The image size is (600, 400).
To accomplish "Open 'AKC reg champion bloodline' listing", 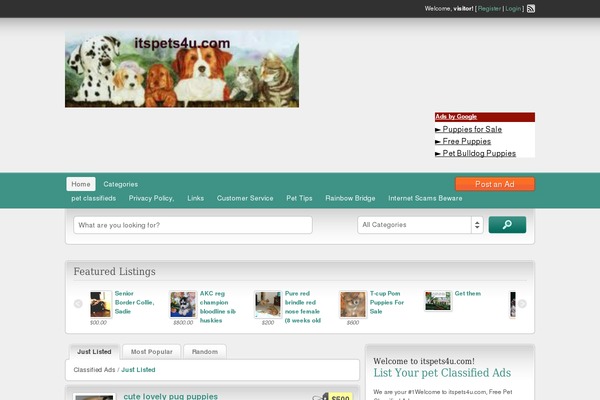I will point(218,307).
